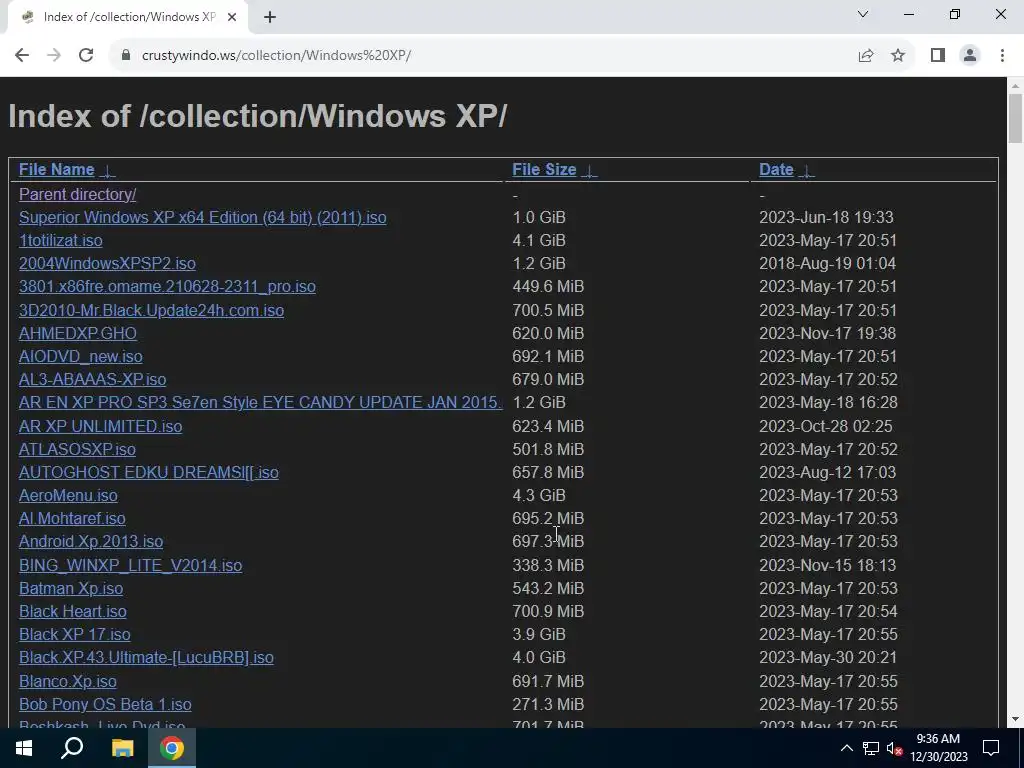Sort listing by Date header
Viewport: 1024px width, 768px height.
(x=776, y=169)
